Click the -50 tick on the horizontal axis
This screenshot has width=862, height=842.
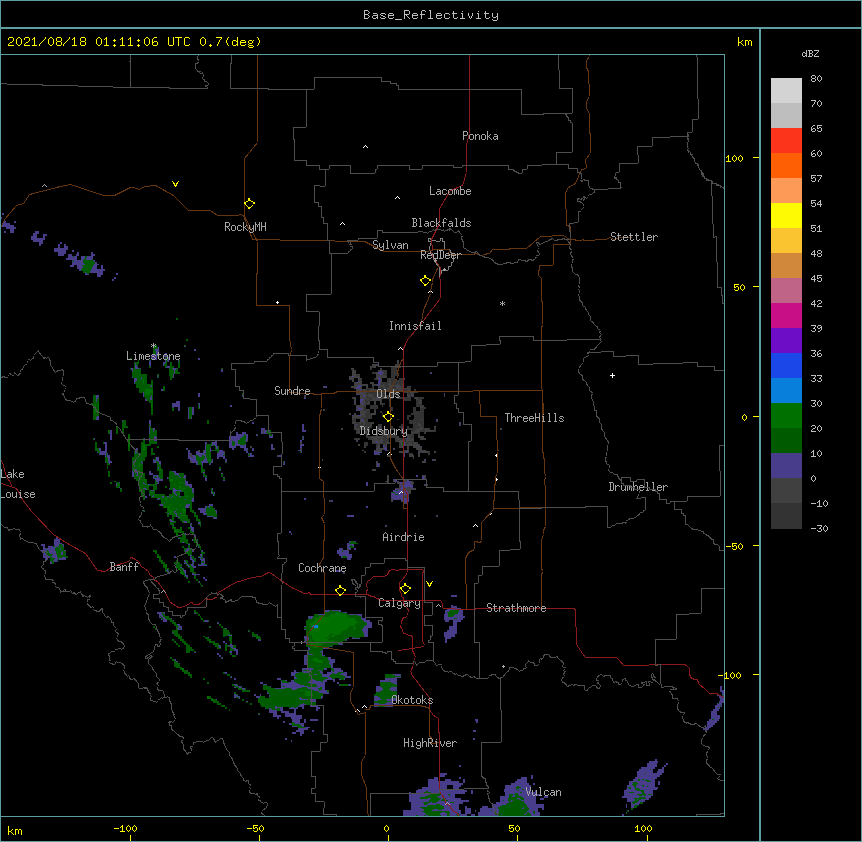(x=256, y=828)
